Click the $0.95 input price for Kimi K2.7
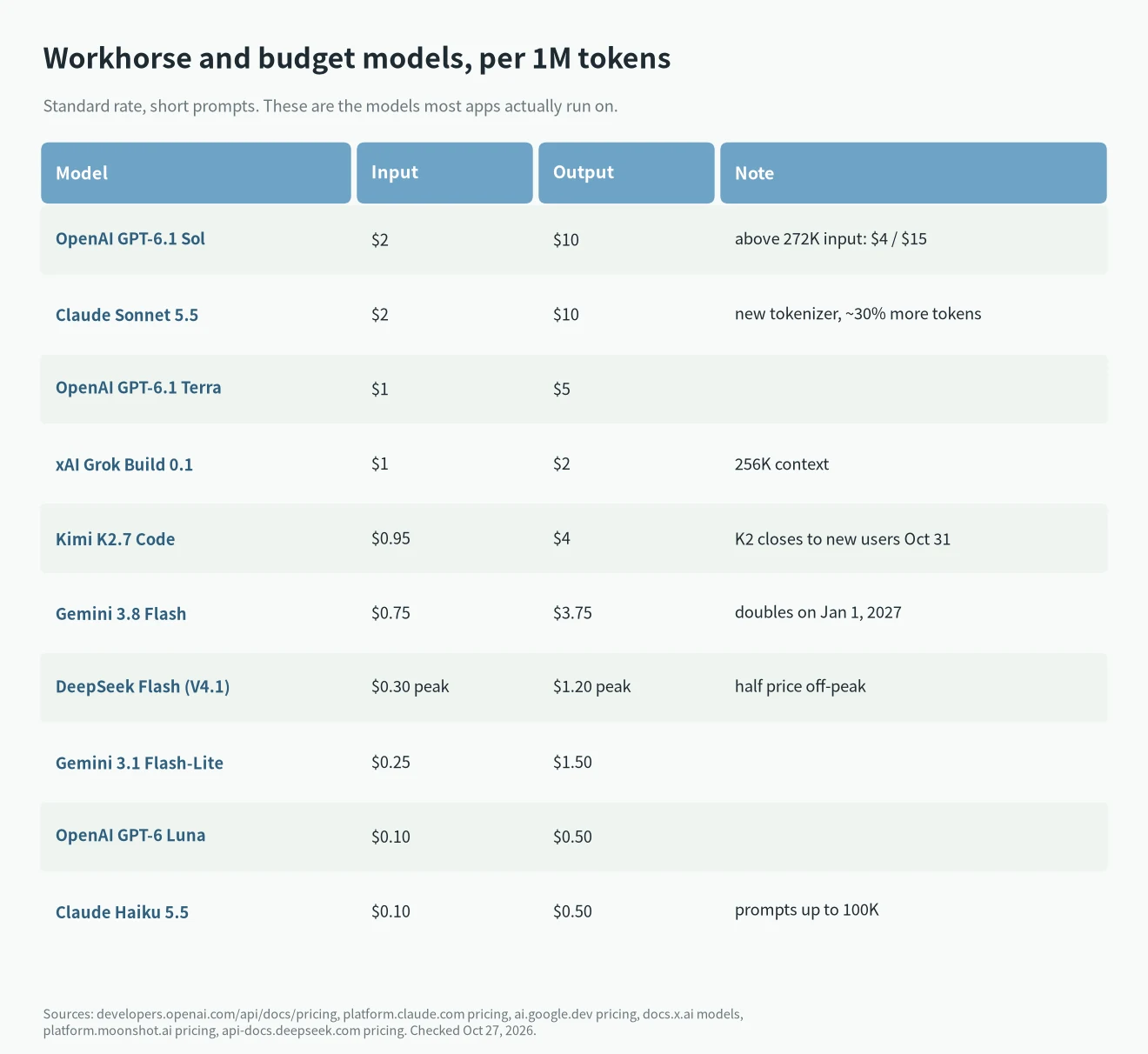The image size is (1148, 1054). coord(391,539)
